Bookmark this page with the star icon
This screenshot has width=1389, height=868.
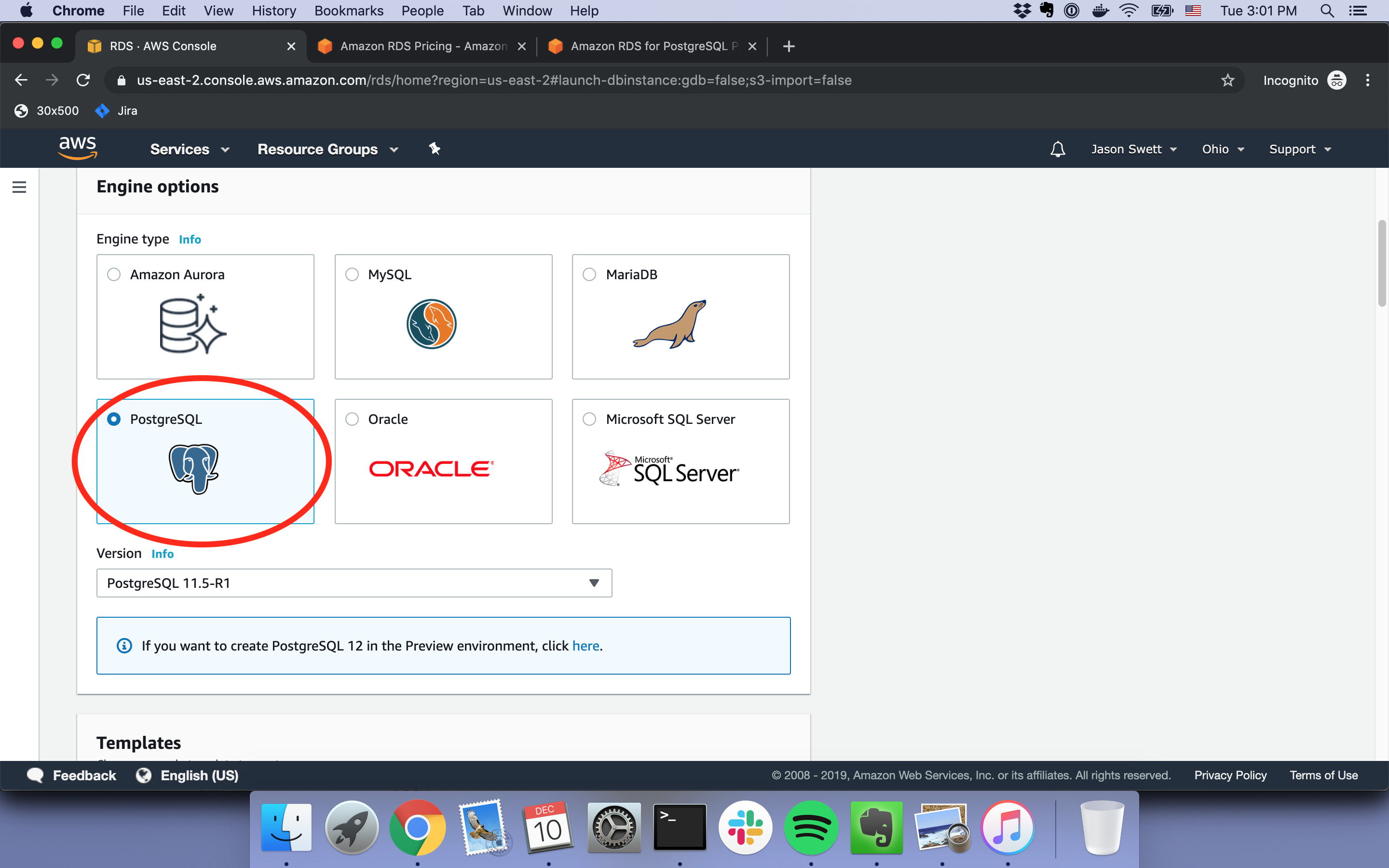pyautogui.click(x=1227, y=80)
